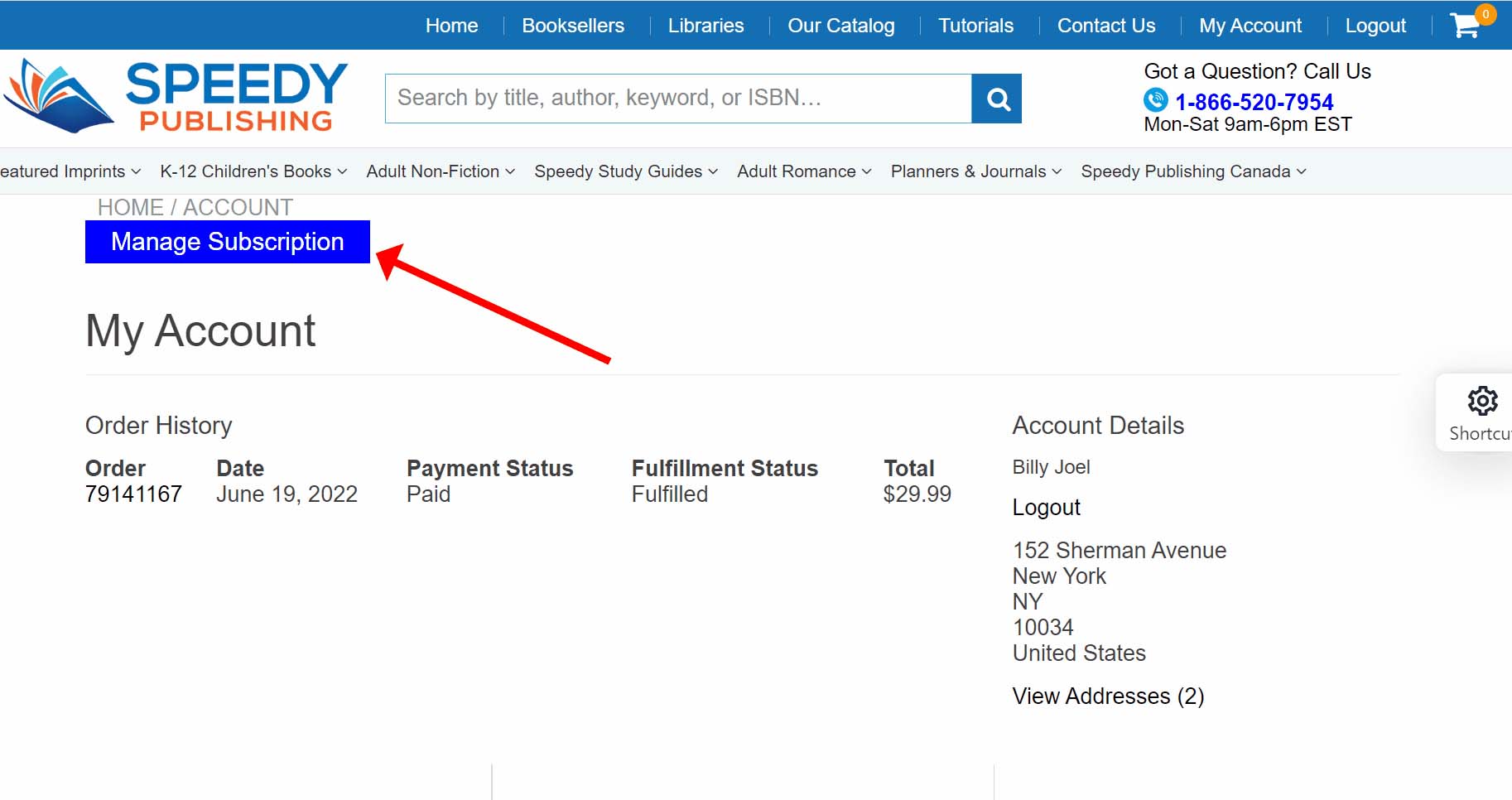
Task: Expand Adult Romance menu
Action: pyautogui.click(x=804, y=171)
